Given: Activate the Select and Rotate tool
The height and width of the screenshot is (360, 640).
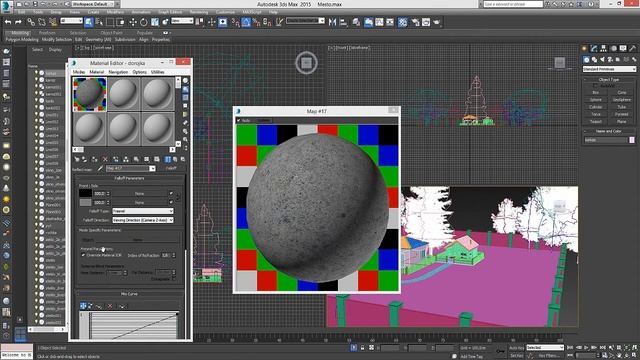Looking at the screenshot, I should coord(144,22).
